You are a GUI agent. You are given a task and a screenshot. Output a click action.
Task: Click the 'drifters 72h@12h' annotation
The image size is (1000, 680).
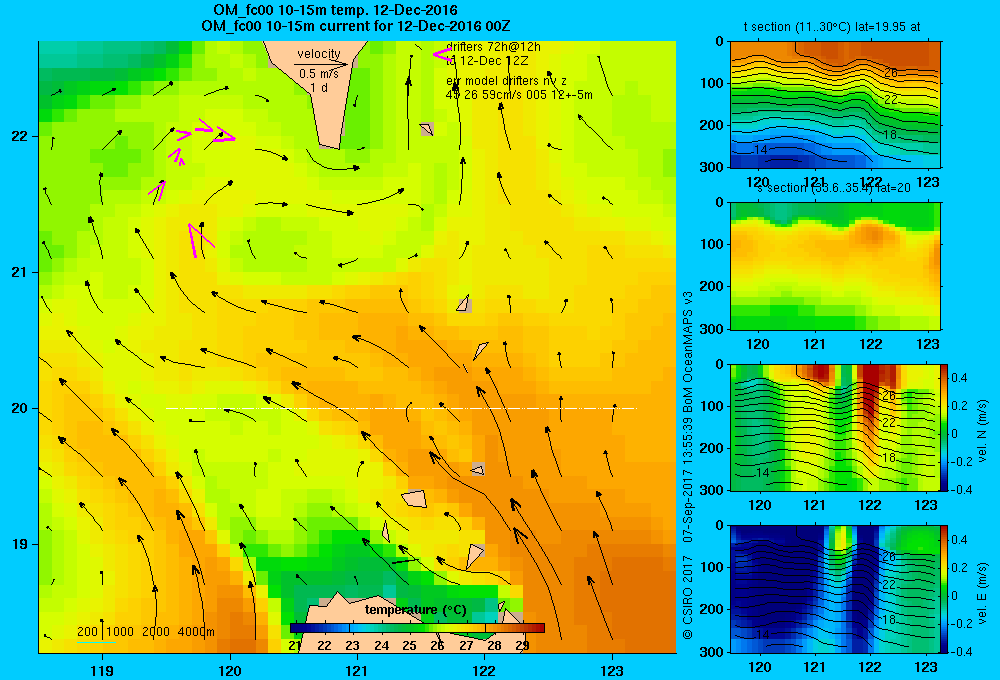(494, 47)
